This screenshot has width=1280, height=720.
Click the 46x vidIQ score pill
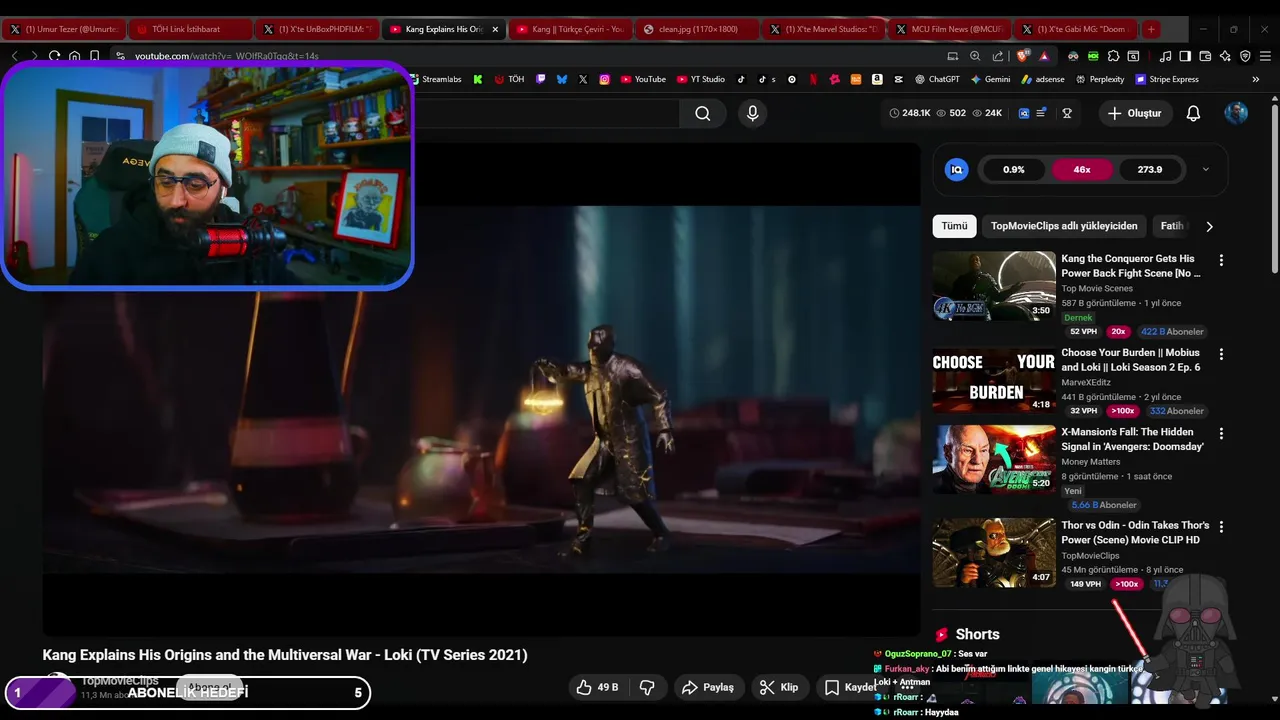[1082, 169]
